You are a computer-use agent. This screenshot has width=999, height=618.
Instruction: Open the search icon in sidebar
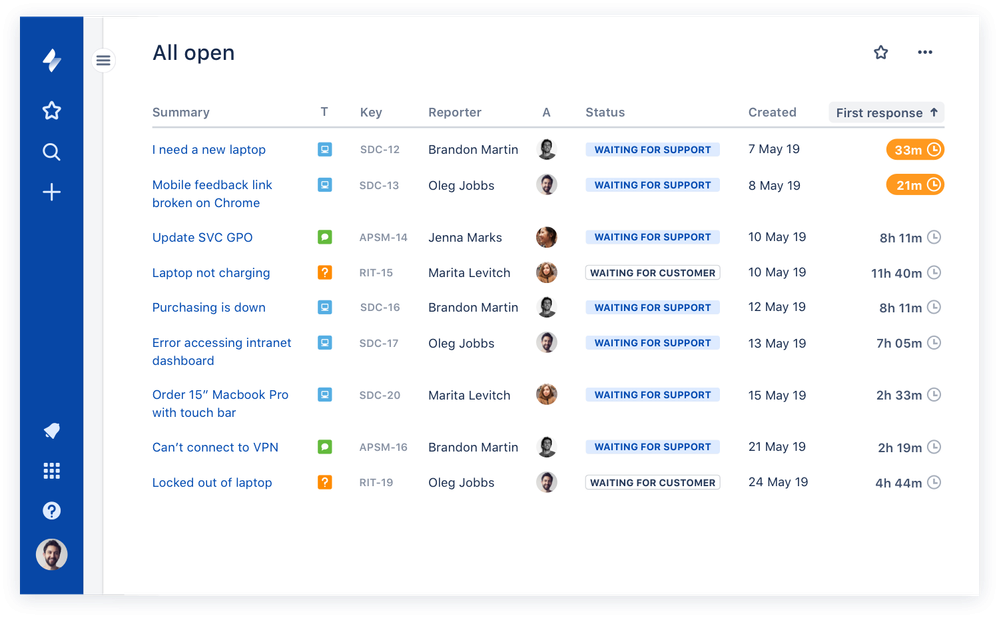52,152
